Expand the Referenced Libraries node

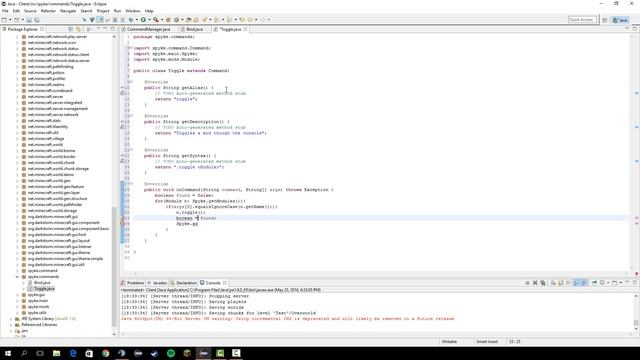(11, 325)
